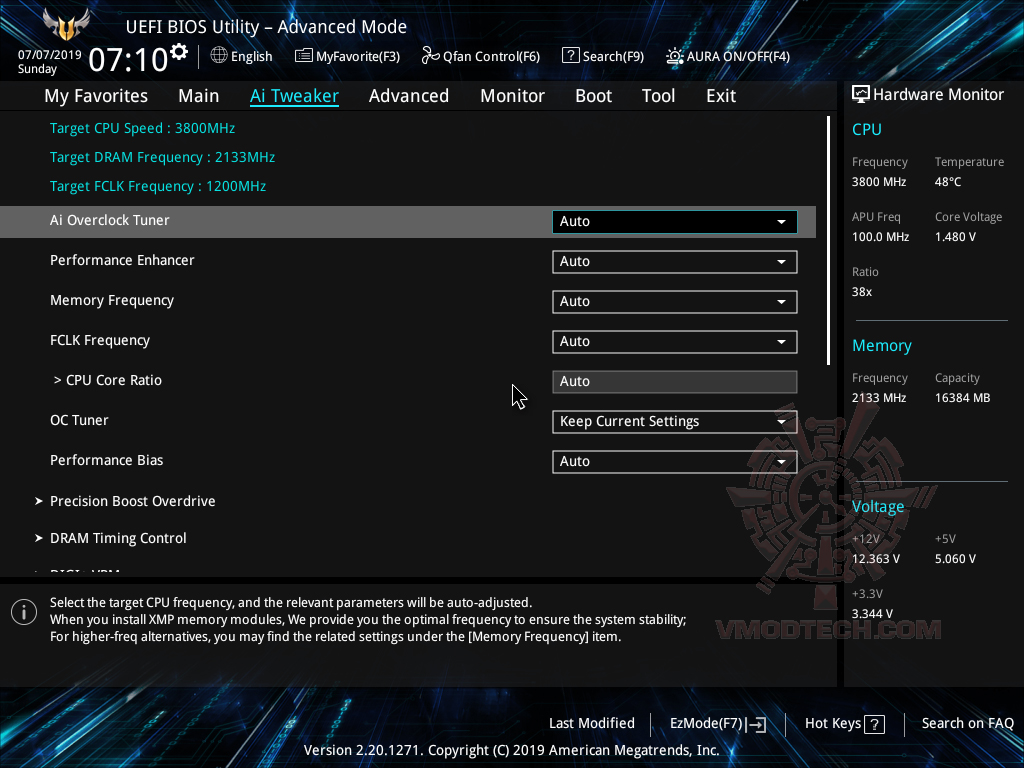This screenshot has height=768, width=1024.
Task: Click the CPU Core Ratio Auto field
Action: [675, 381]
